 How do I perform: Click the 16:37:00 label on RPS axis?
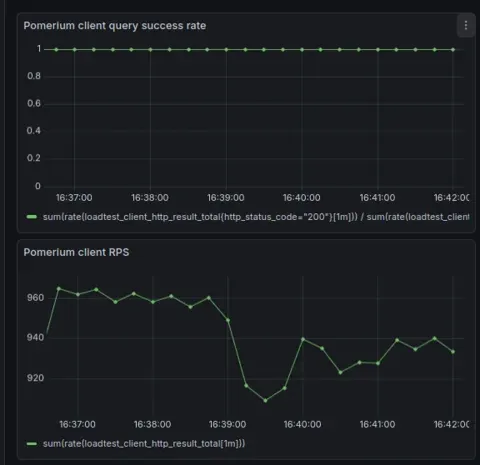click(77, 424)
